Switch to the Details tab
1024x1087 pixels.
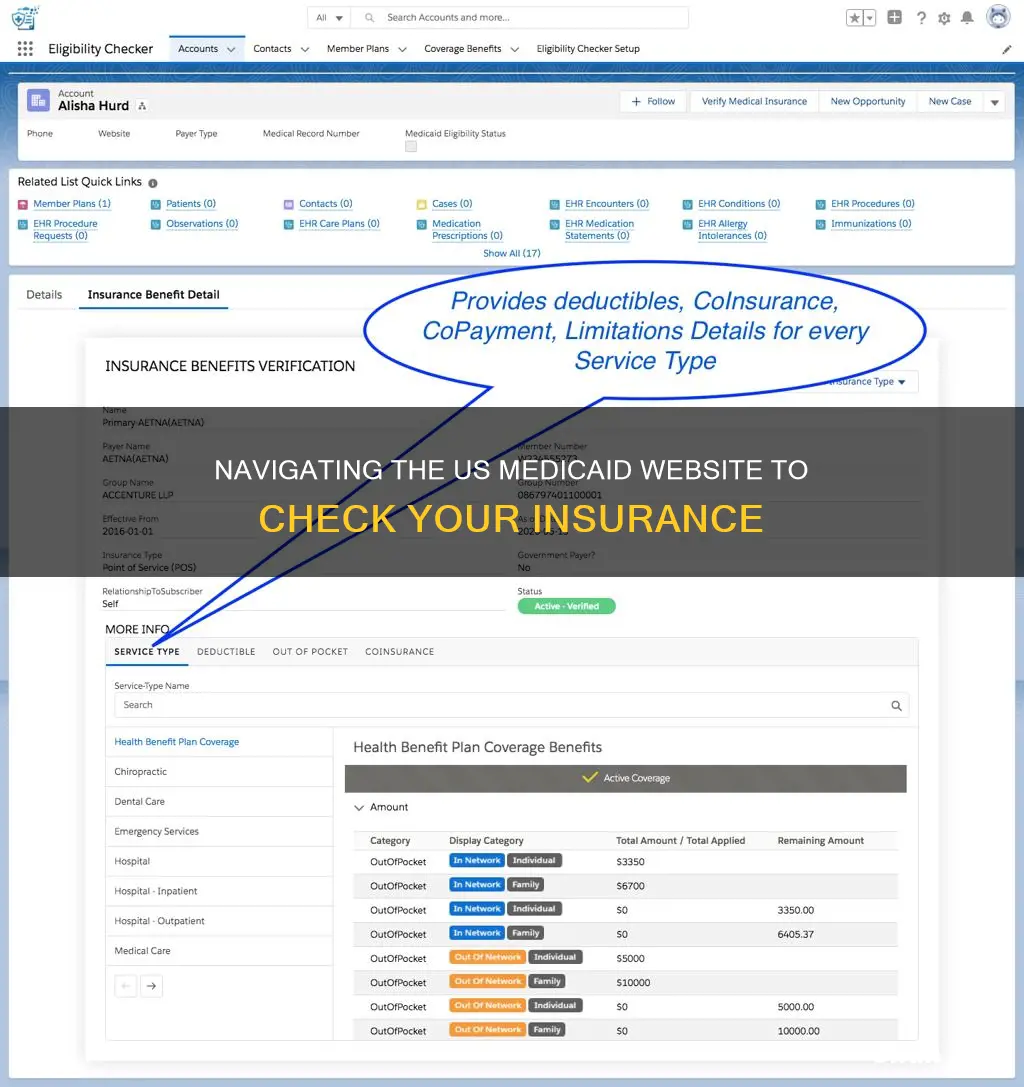tap(44, 295)
